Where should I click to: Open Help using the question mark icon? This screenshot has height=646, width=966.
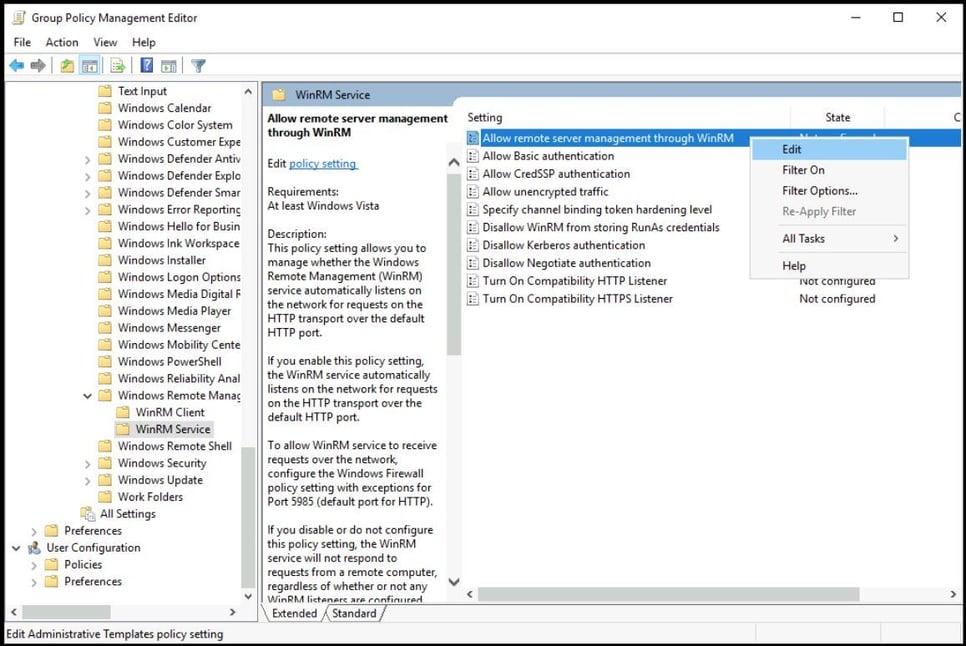[x=145, y=65]
